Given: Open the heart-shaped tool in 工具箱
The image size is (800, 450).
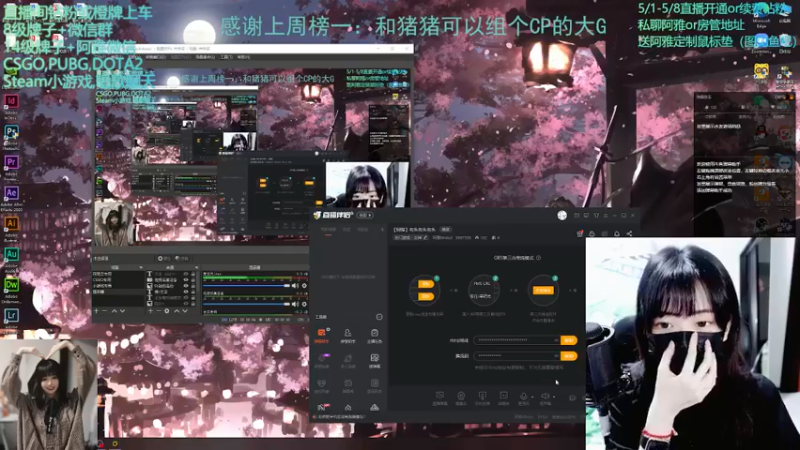Looking at the screenshot, I should [321, 383].
